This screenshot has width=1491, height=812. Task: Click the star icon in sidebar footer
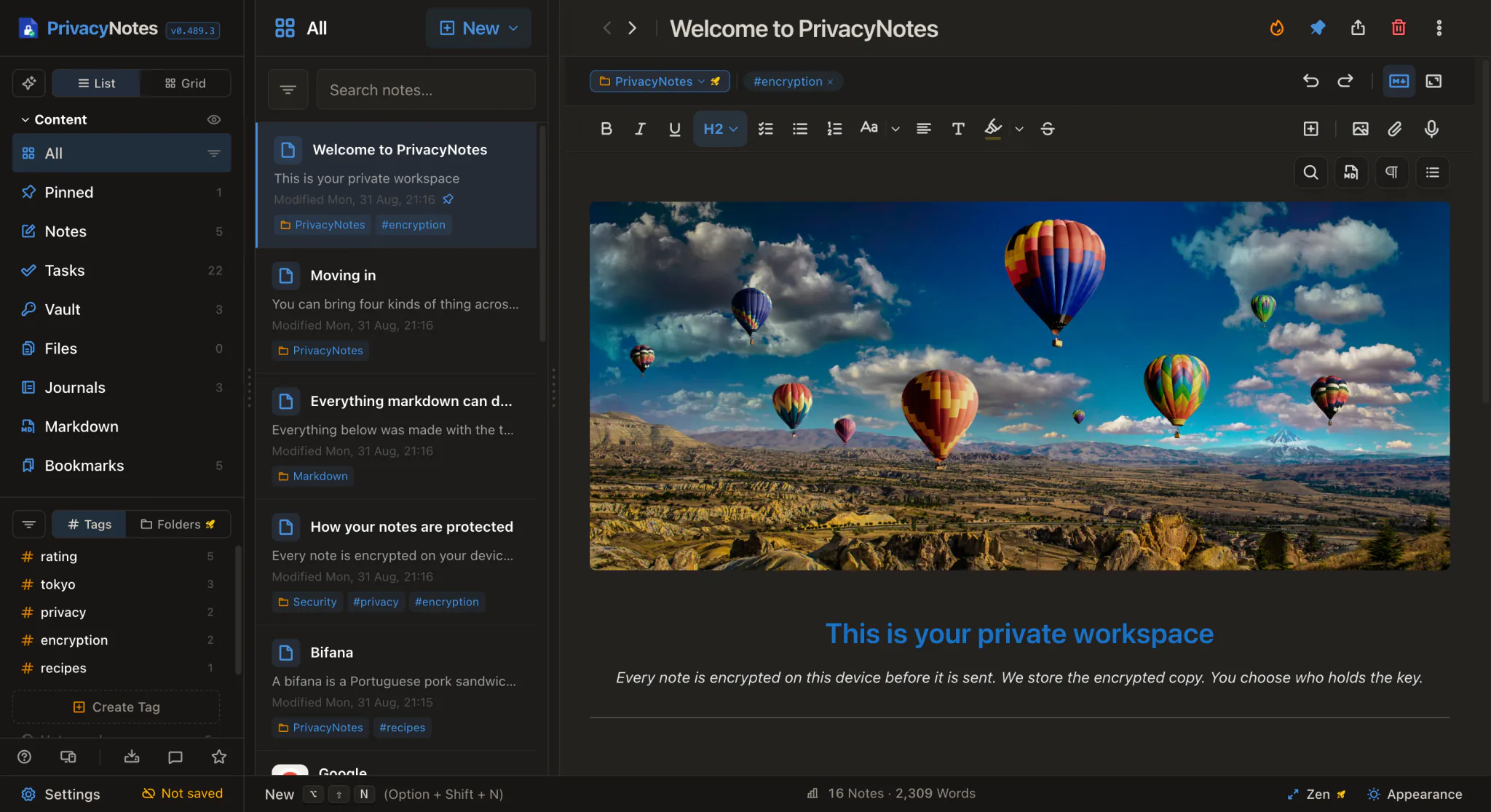point(219,757)
